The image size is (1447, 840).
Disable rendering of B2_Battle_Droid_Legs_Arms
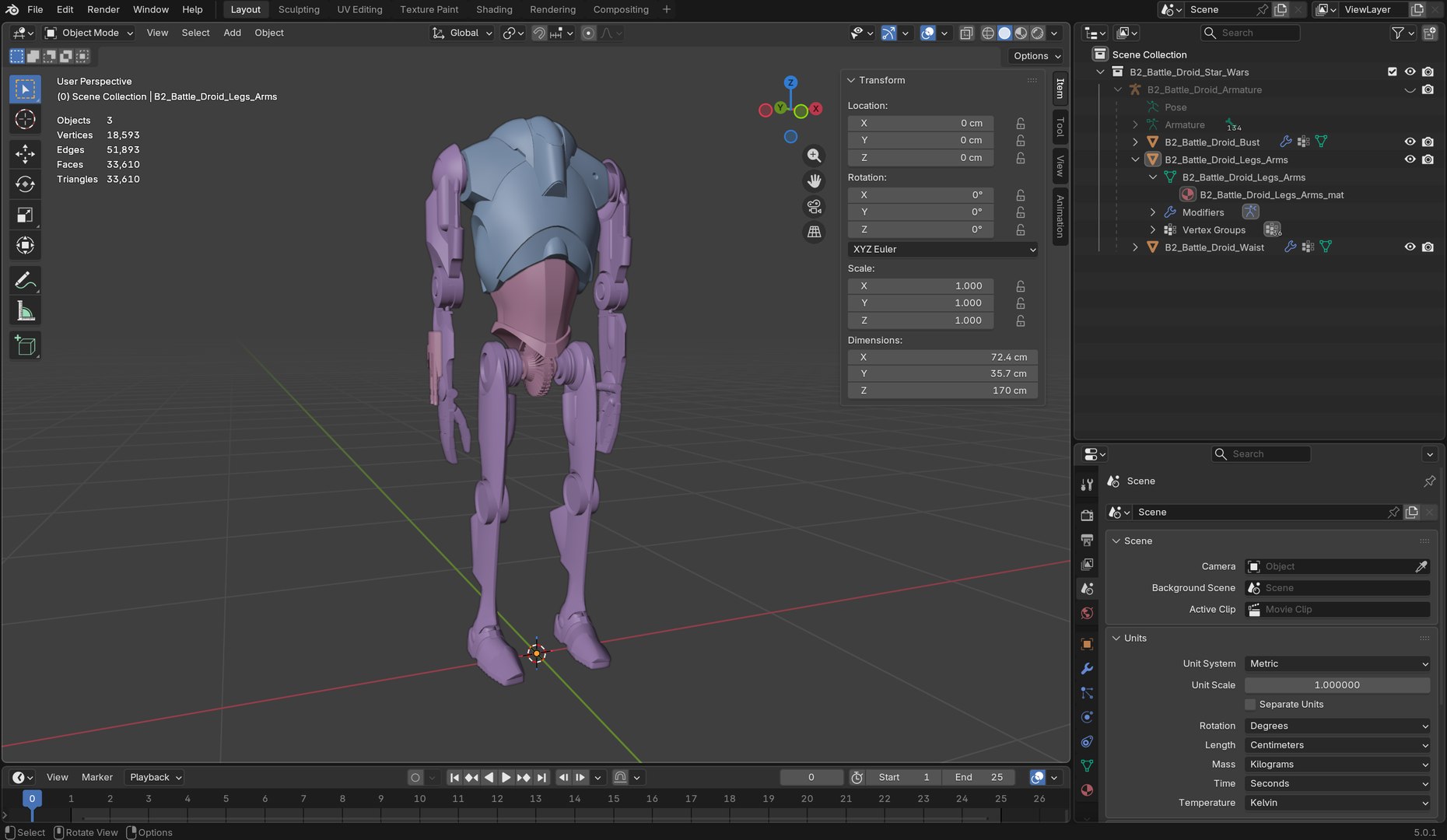click(1428, 159)
